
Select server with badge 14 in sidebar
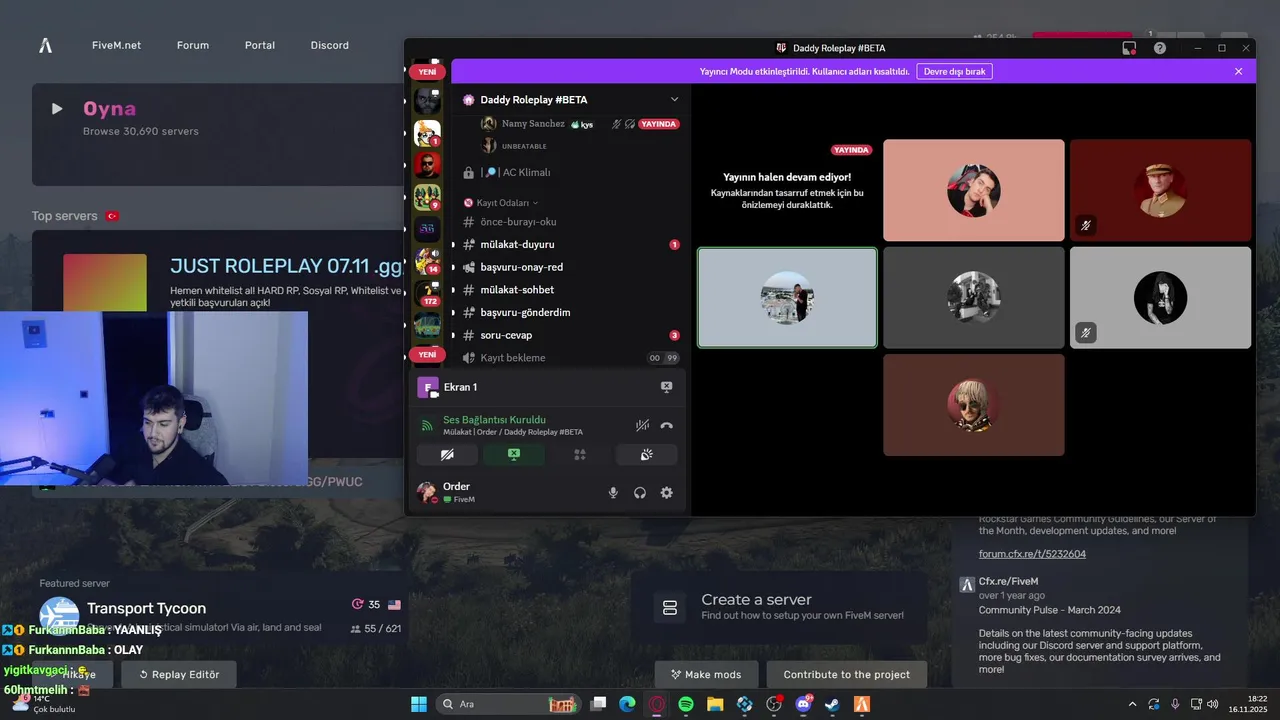427,261
